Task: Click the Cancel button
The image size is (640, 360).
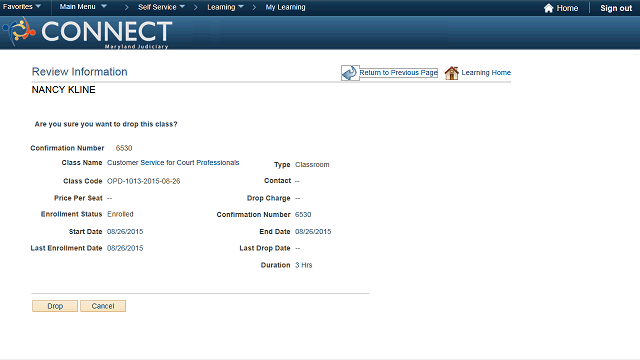Action: pos(103,306)
